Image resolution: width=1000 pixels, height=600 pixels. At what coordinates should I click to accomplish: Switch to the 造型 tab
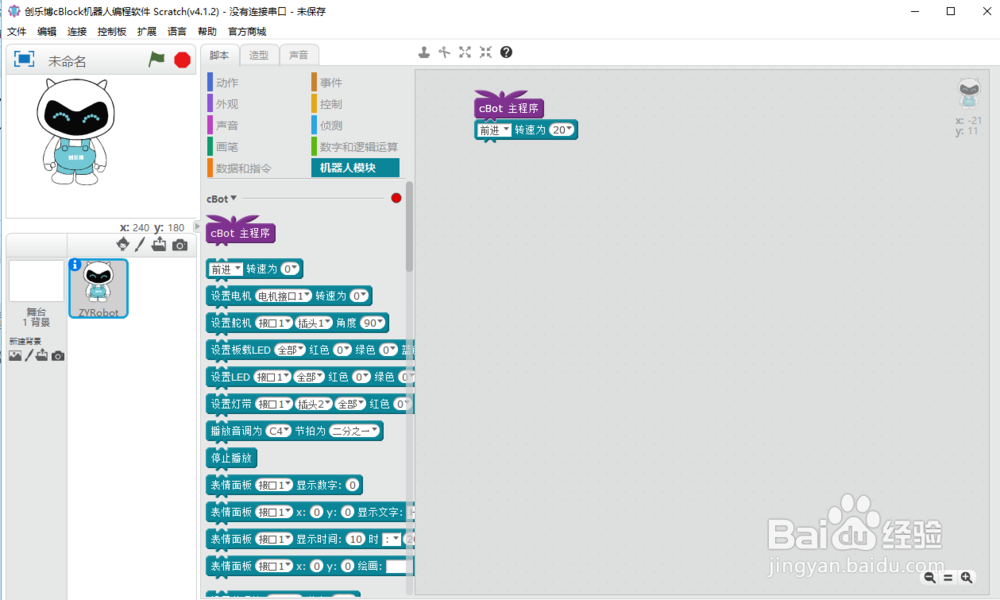click(259, 55)
